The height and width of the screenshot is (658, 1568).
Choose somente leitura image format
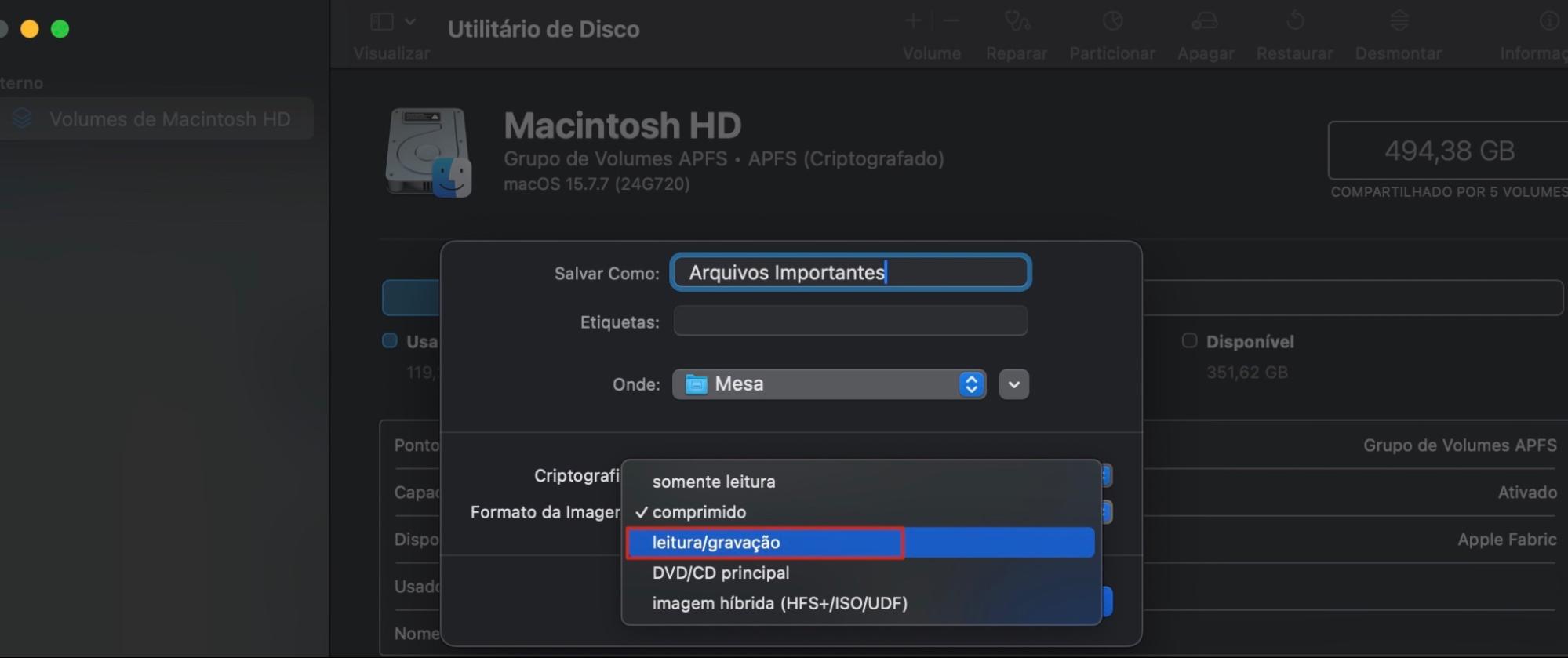[860, 482]
